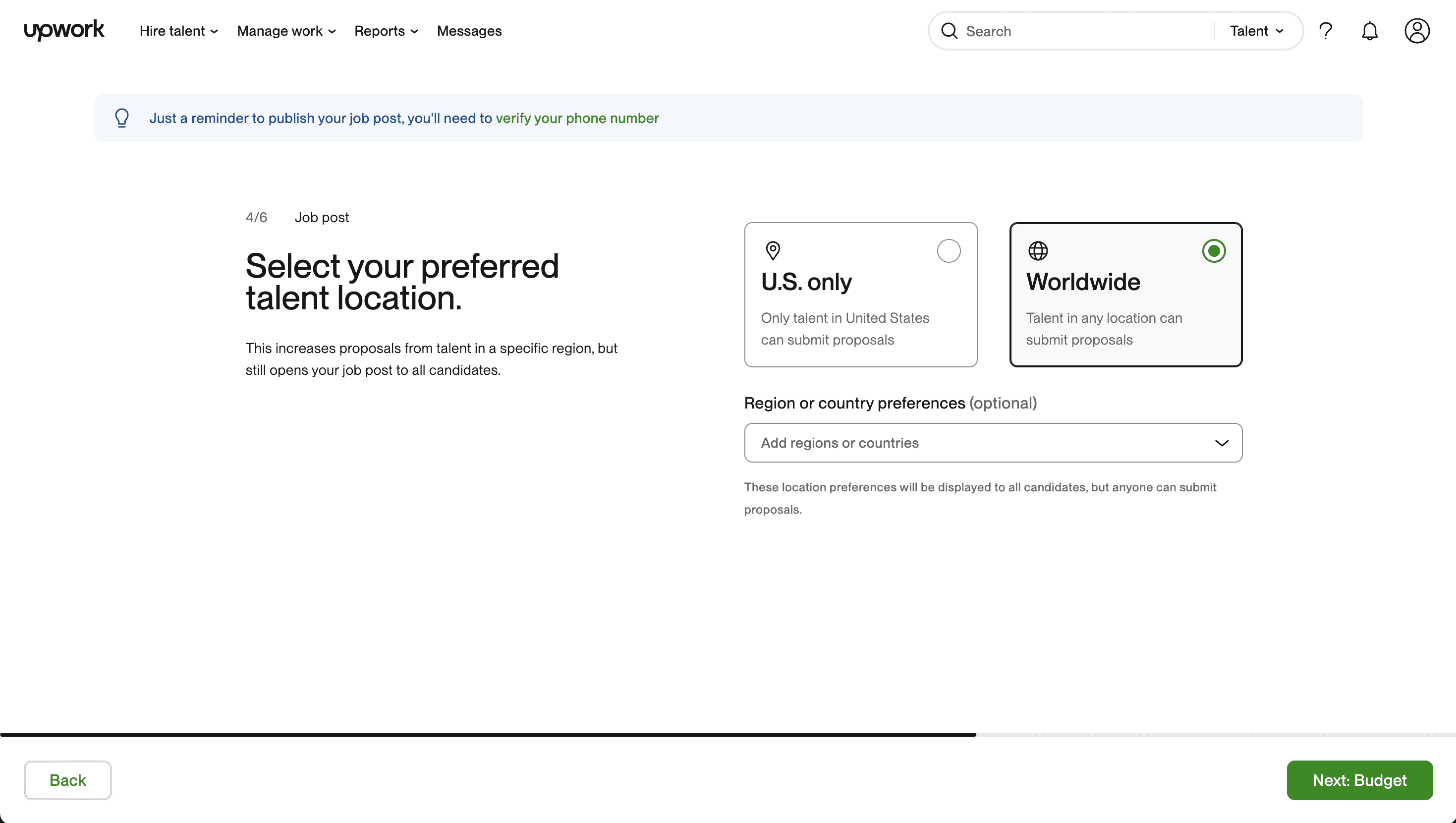Click the user profile avatar icon
The width and height of the screenshot is (1456, 823).
click(x=1417, y=31)
